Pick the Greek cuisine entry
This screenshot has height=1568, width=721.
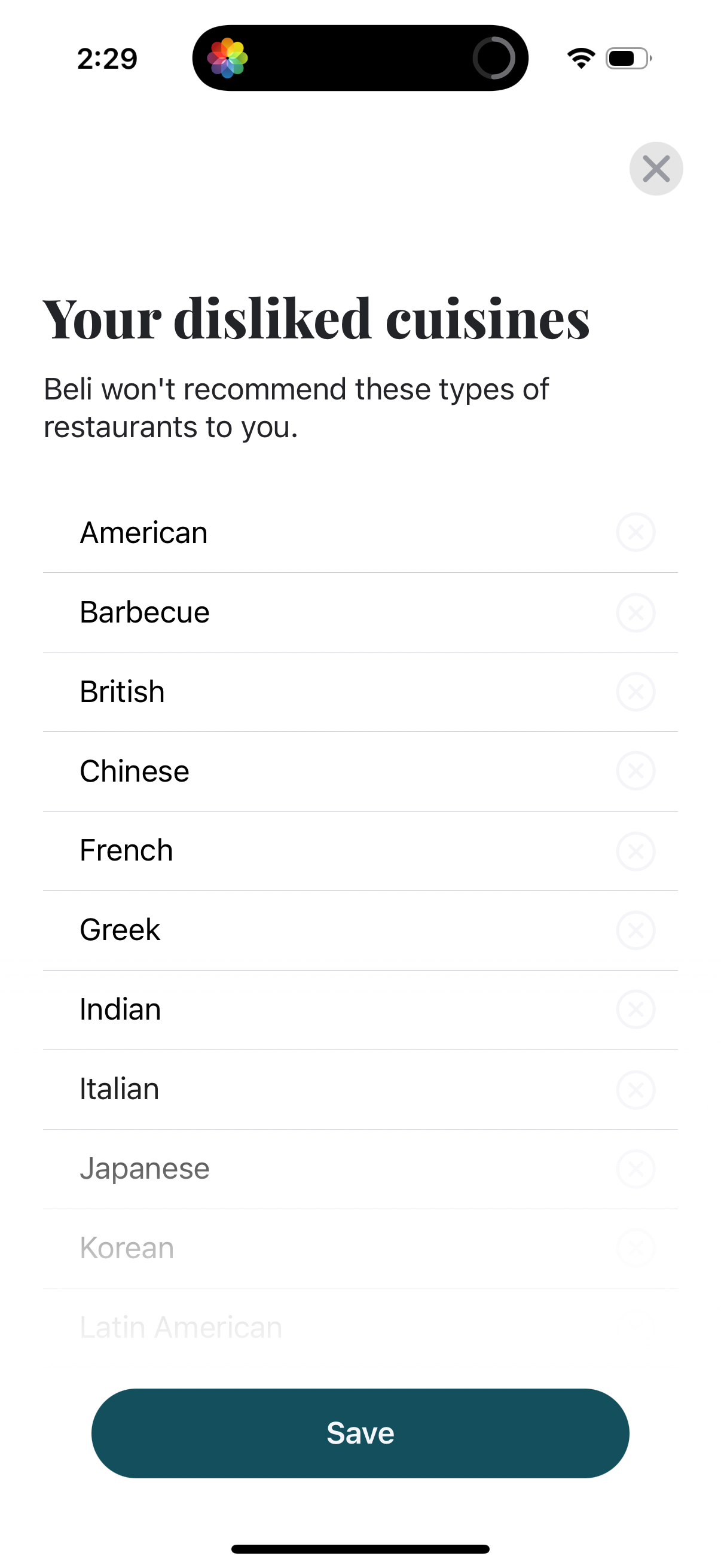tap(120, 930)
